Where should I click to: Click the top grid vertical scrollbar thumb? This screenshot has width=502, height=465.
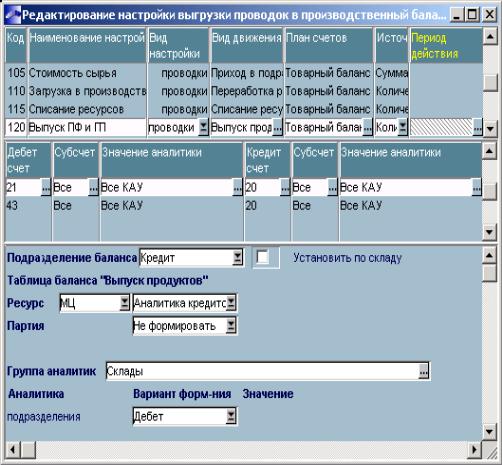pyautogui.click(x=490, y=82)
